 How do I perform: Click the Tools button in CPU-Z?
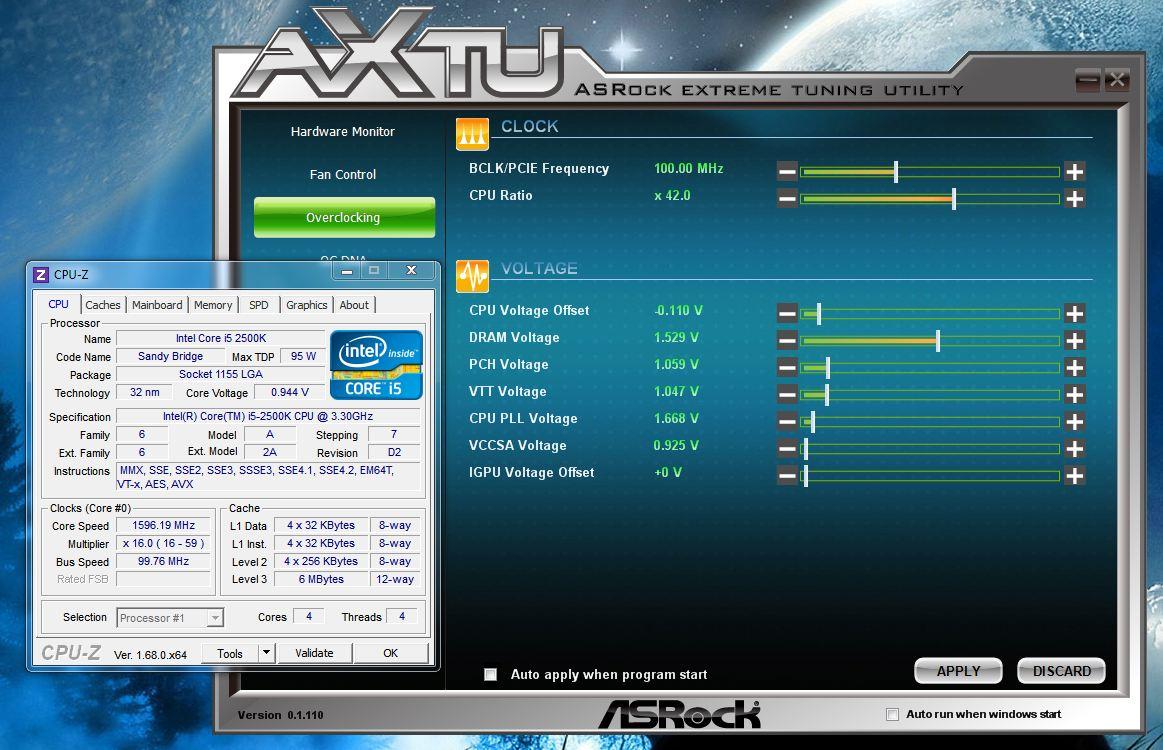[230, 653]
